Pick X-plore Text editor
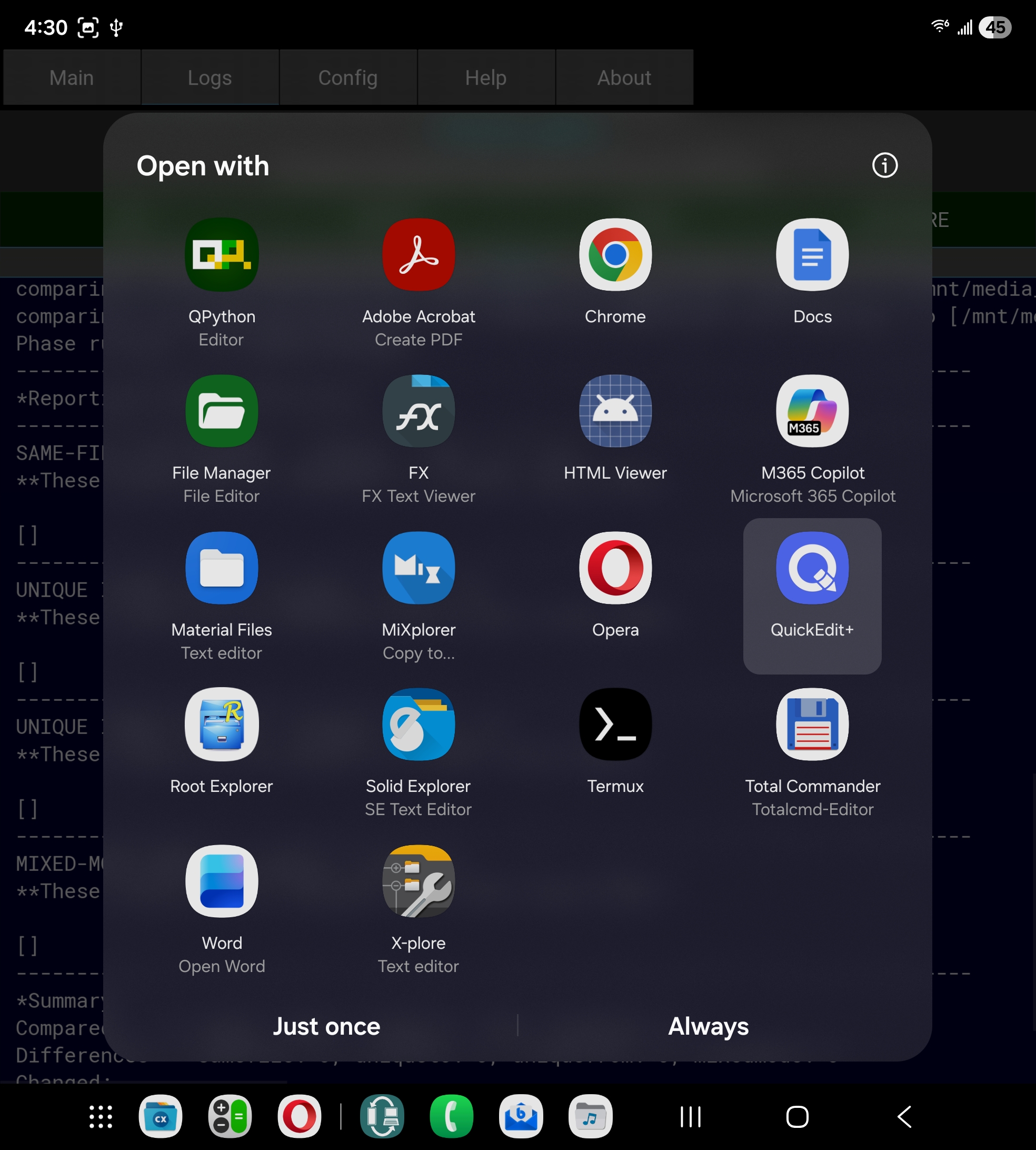Viewport: 1036px width, 1150px height. [x=419, y=881]
